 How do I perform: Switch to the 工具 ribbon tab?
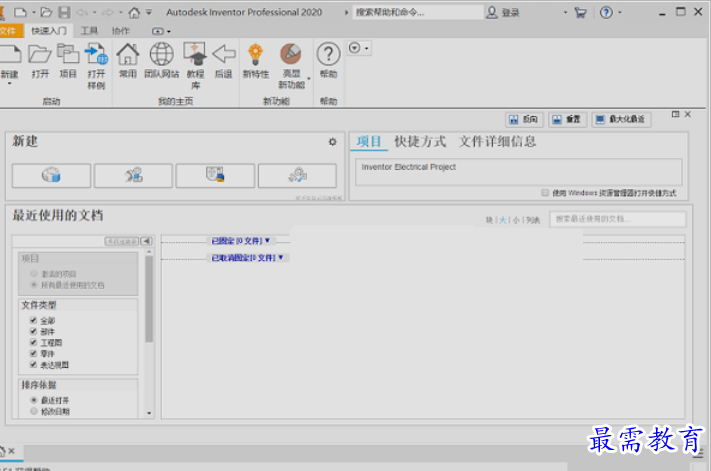pos(89,31)
